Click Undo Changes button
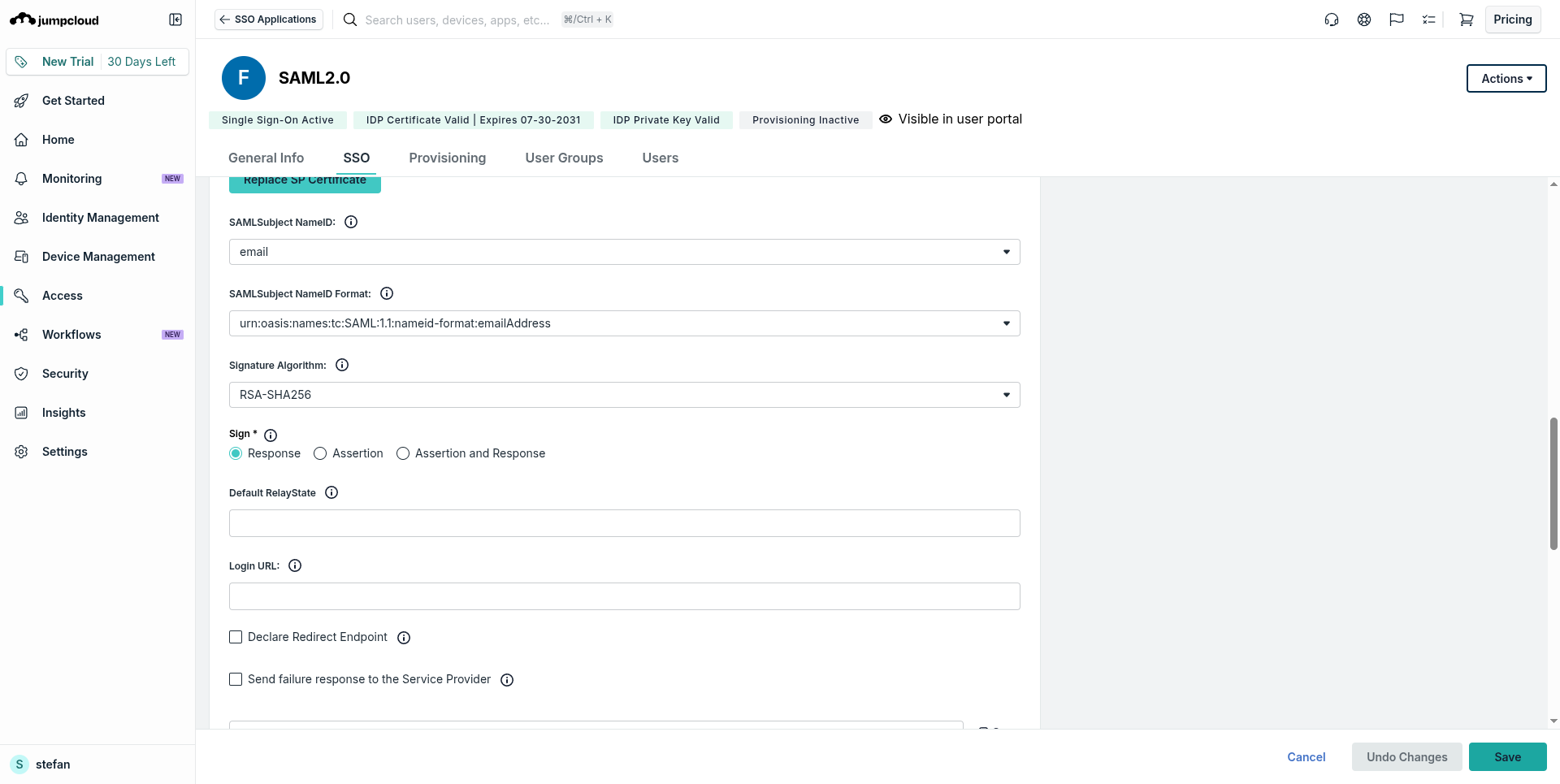 pos(1407,756)
